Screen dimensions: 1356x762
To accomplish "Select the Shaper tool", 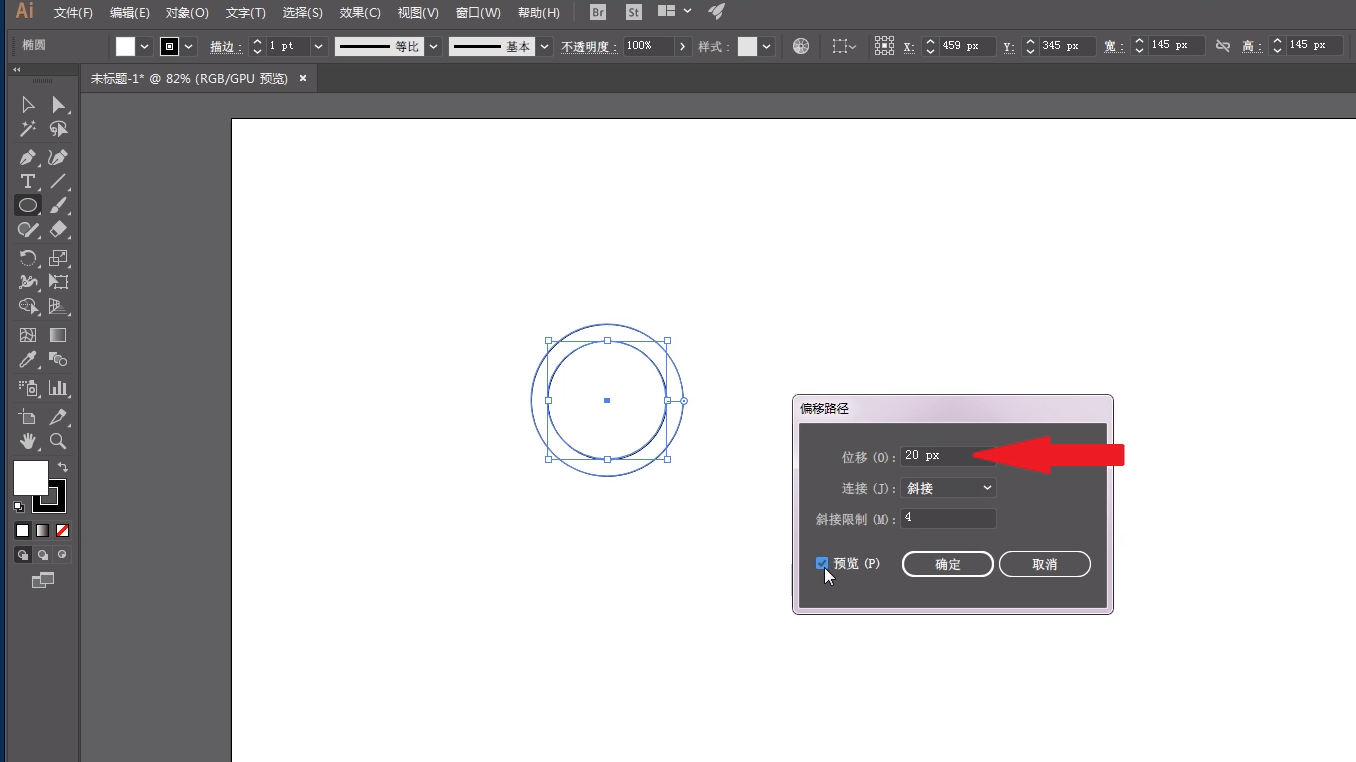I will pyautogui.click(x=28, y=229).
